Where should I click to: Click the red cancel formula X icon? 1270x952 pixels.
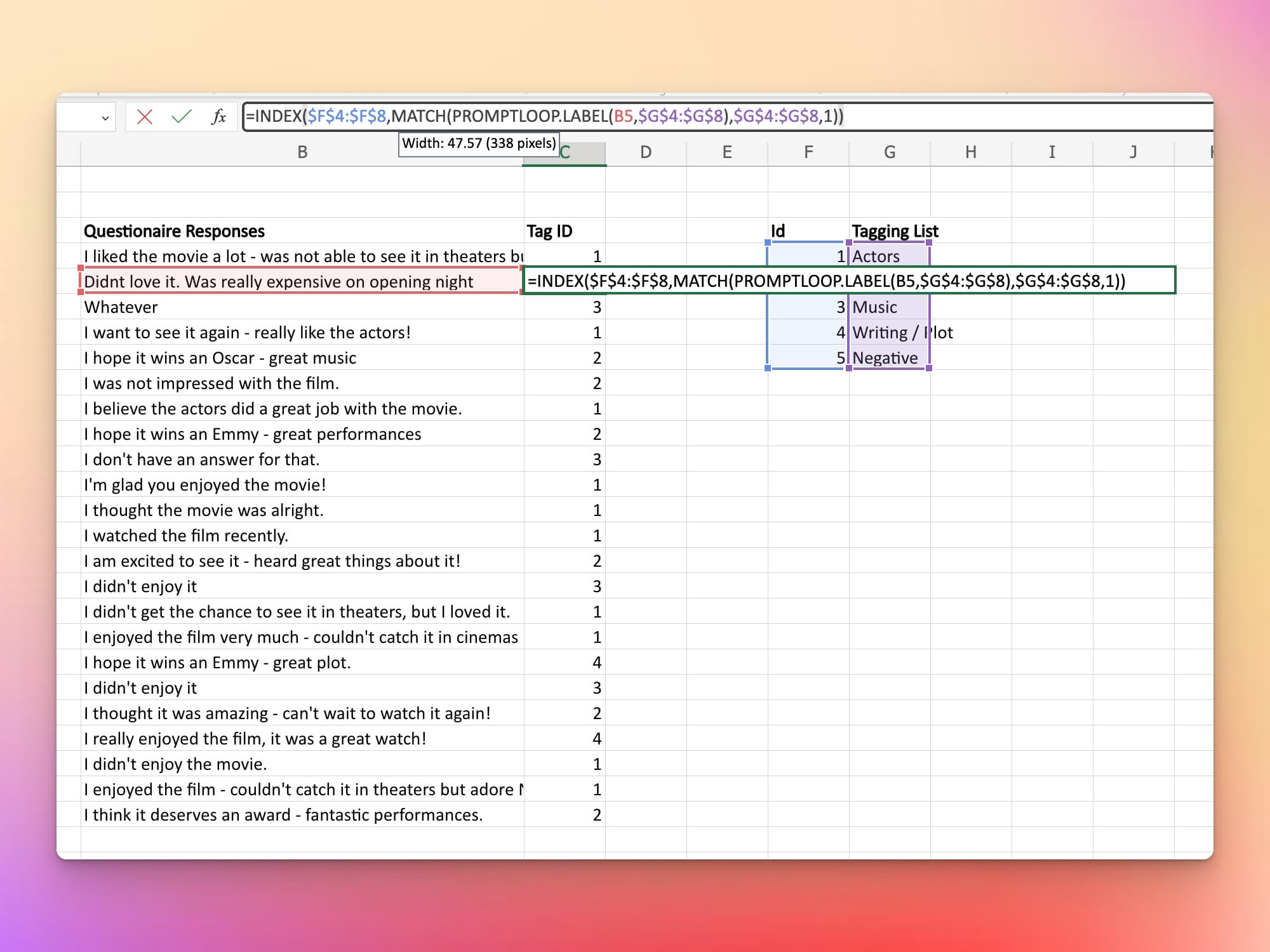[x=145, y=117]
